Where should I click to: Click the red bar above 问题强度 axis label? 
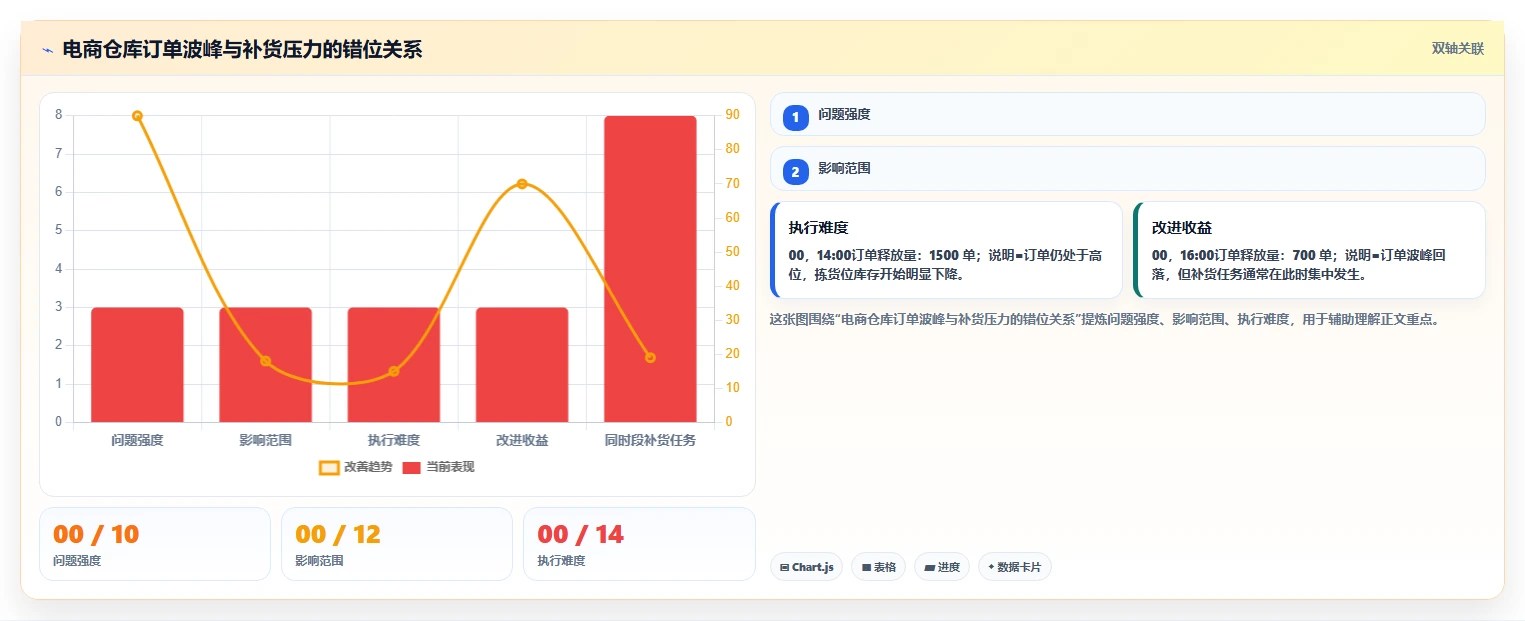tap(137, 365)
